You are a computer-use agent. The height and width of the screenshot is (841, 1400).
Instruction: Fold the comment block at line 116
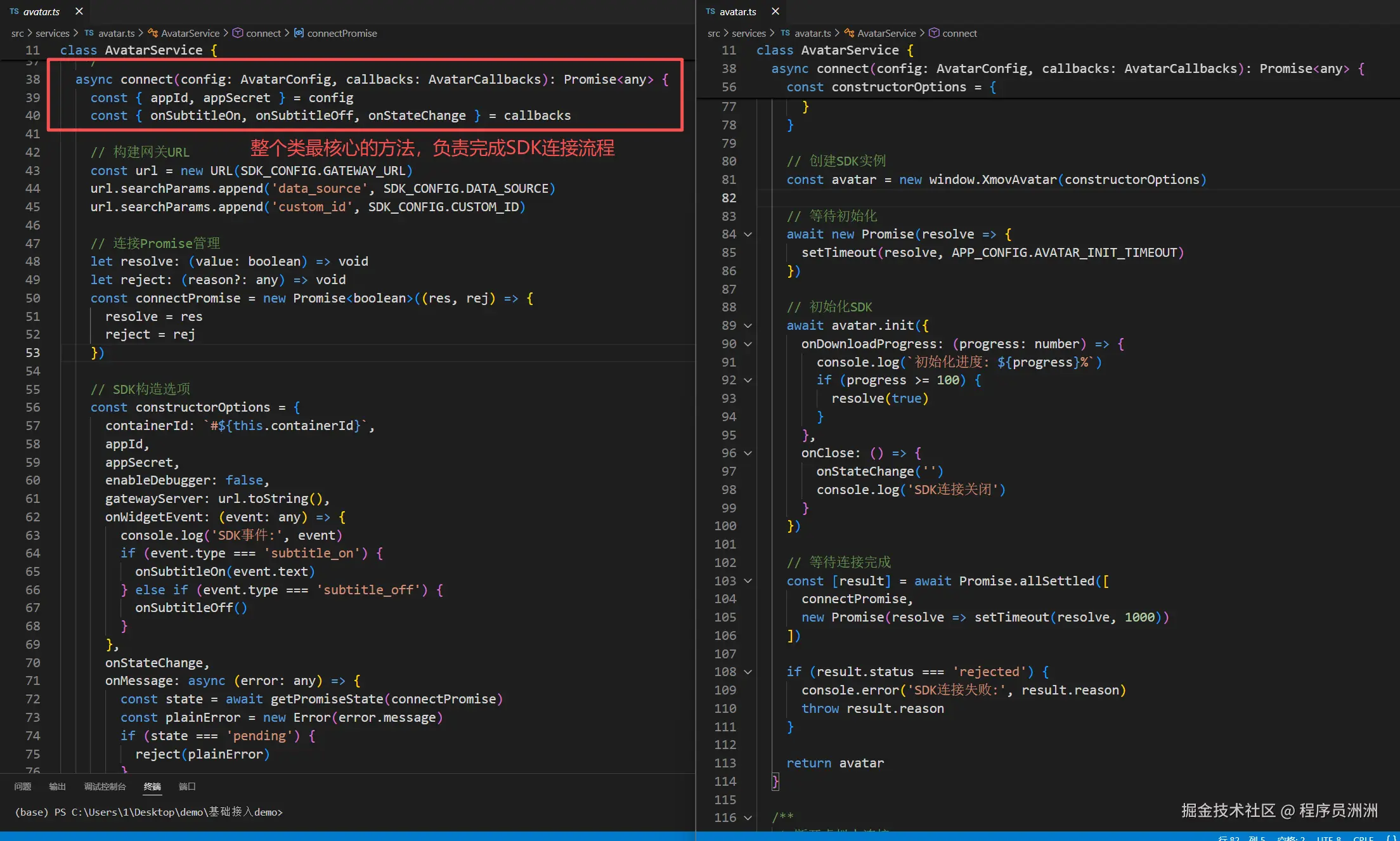[748, 818]
